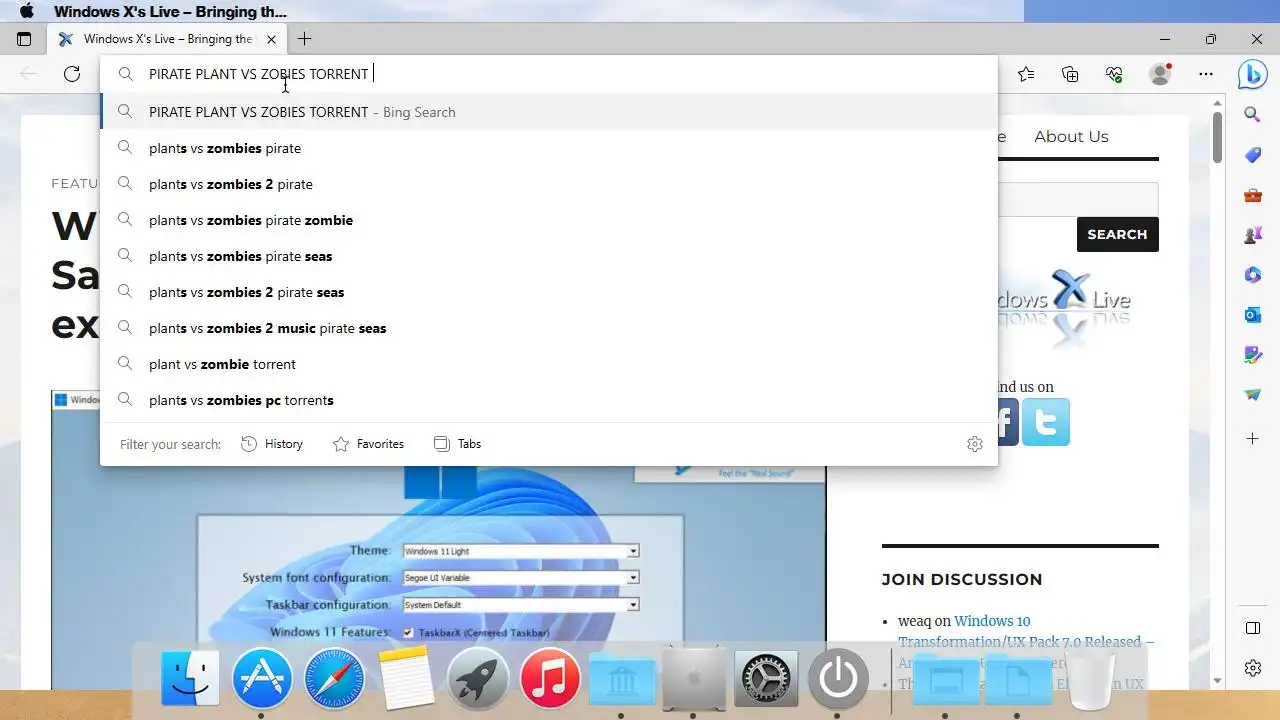Click the Apple logo in menu bar

click(27, 11)
